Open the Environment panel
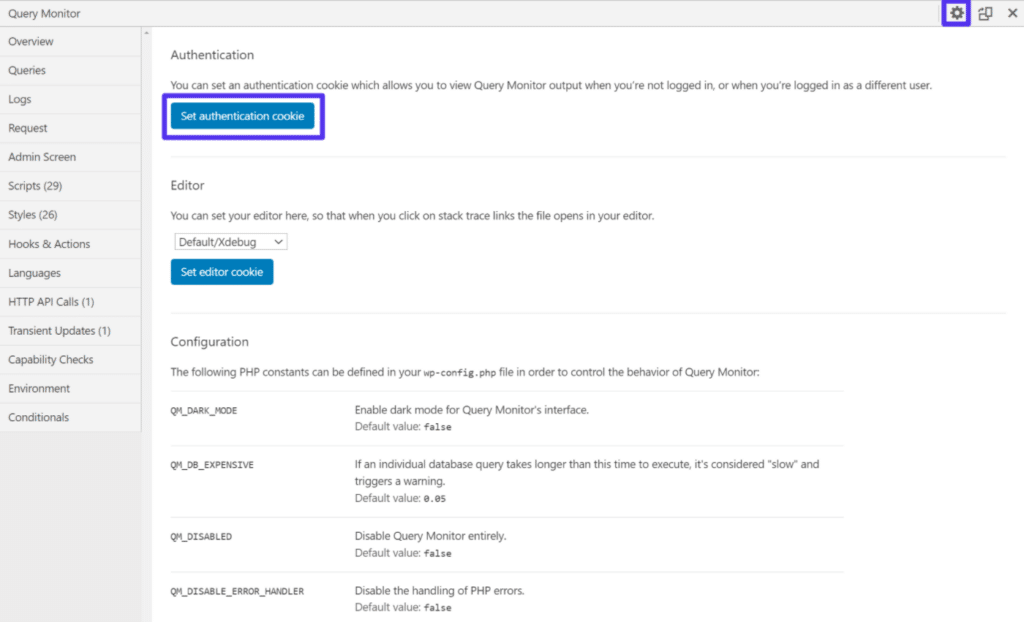The height and width of the screenshot is (622, 1024). [39, 388]
